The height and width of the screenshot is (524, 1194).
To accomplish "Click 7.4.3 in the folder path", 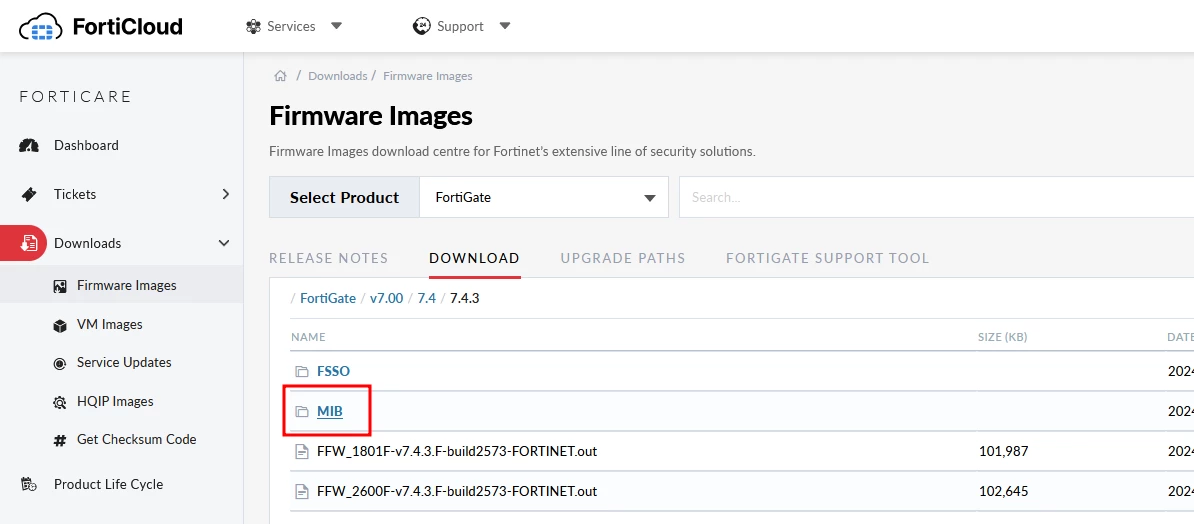I will pos(465,299).
